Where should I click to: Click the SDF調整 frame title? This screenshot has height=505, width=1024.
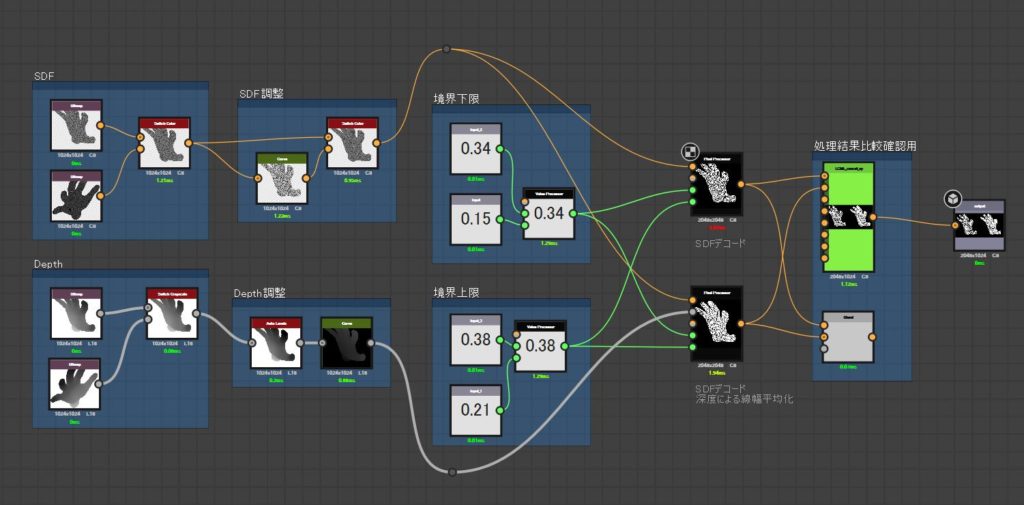(x=261, y=93)
